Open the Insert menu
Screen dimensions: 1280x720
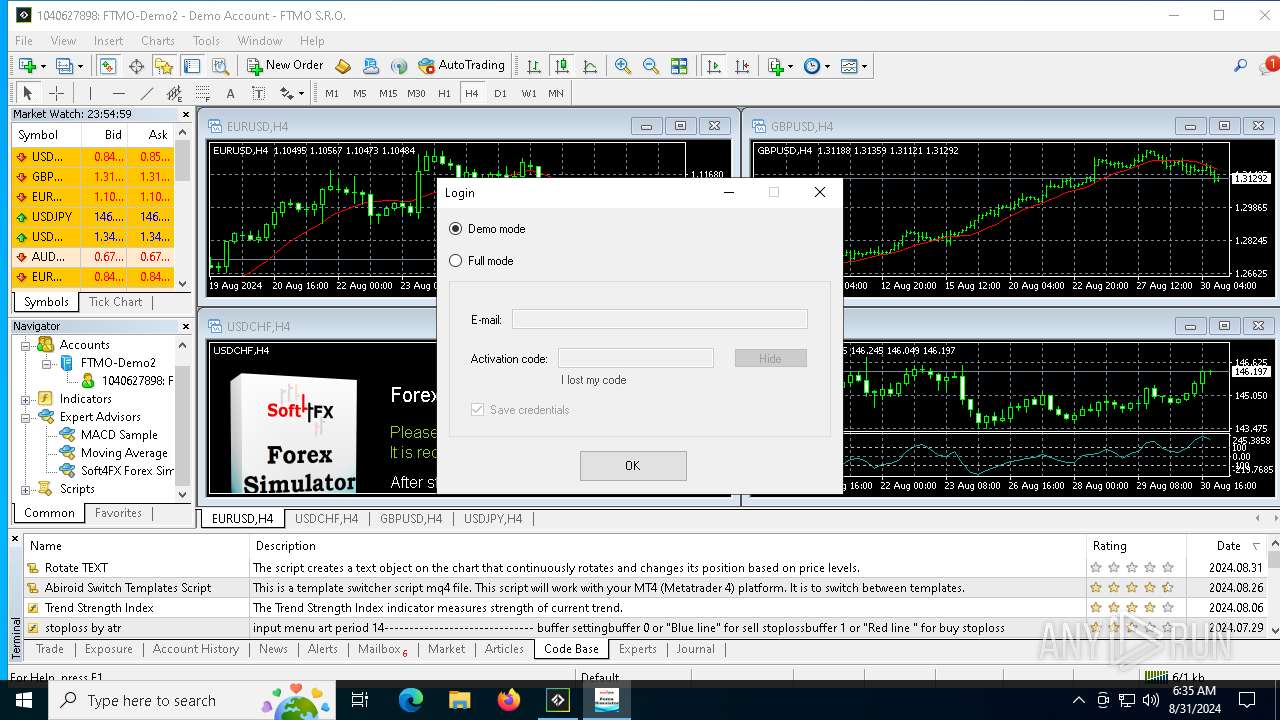108,41
